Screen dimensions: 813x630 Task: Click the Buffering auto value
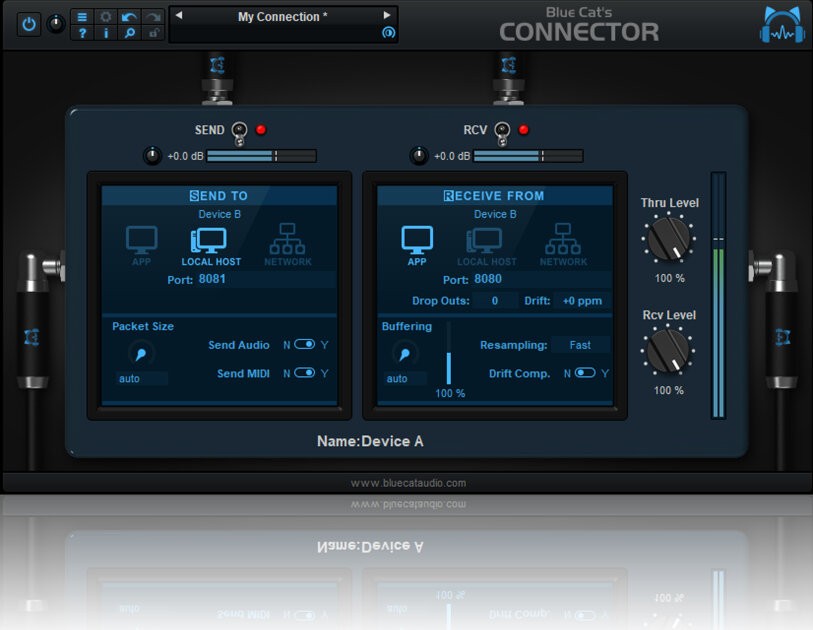[x=405, y=379]
